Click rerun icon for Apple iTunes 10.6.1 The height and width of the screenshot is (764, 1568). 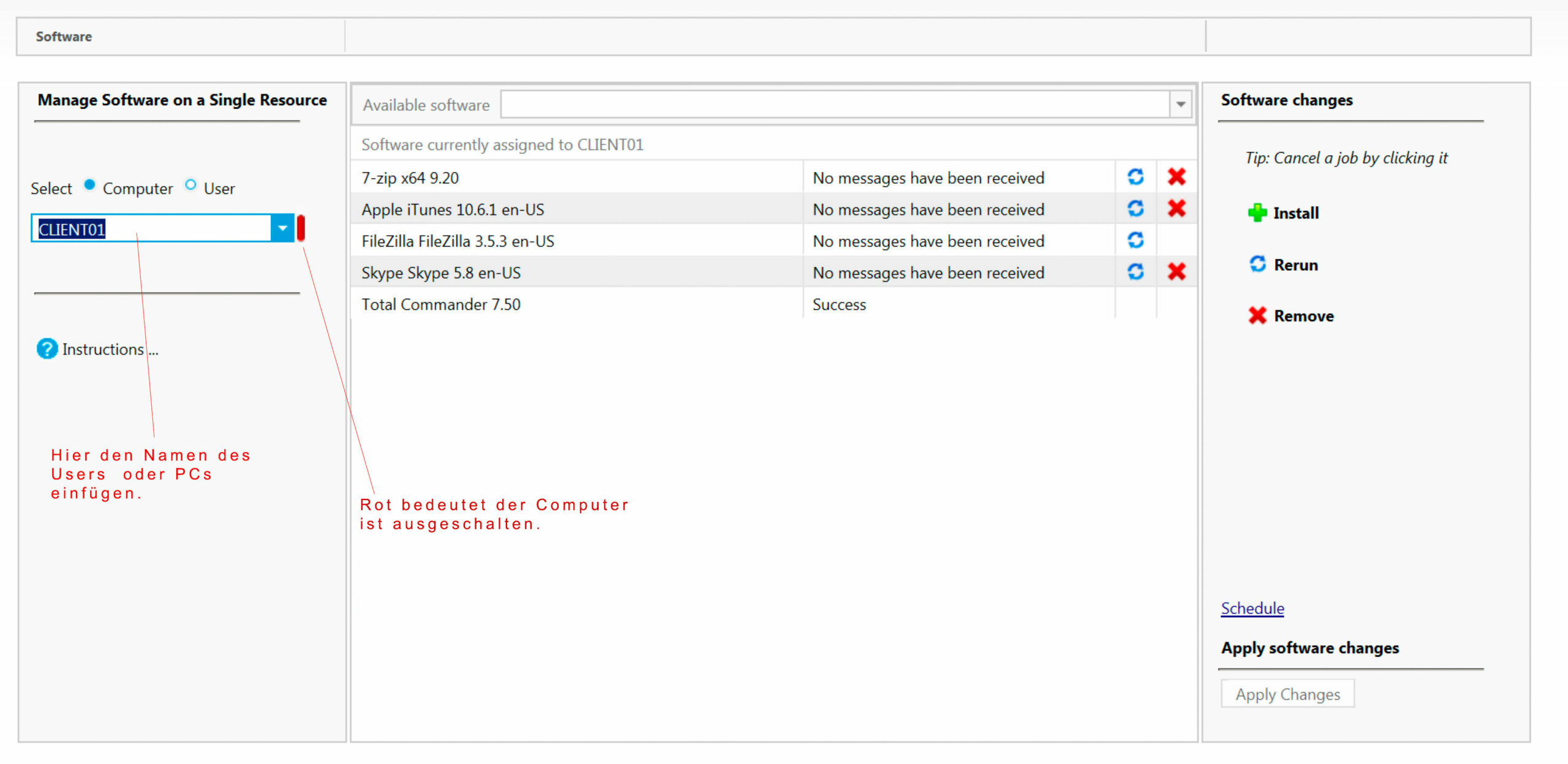pyautogui.click(x=1136, y=209)
